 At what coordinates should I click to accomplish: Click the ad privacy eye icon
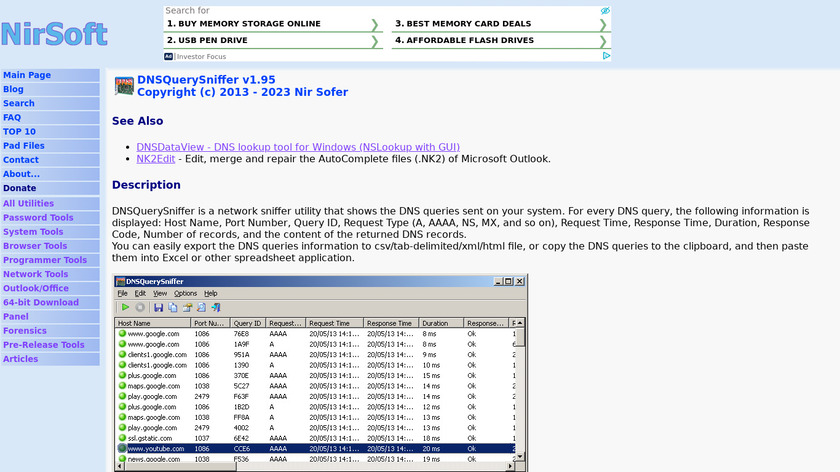point(604,11)
